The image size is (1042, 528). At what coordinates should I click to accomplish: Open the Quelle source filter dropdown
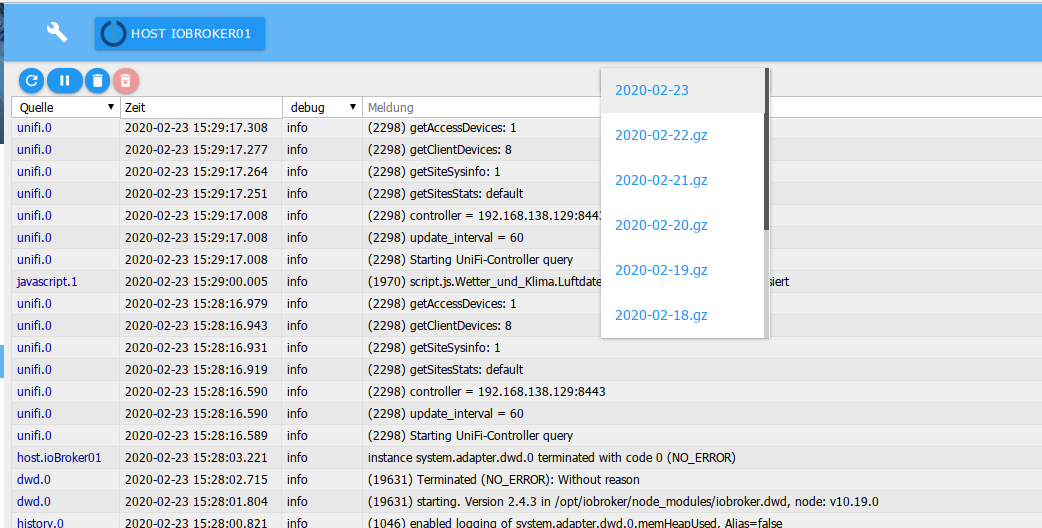click(x=66, y=107)
